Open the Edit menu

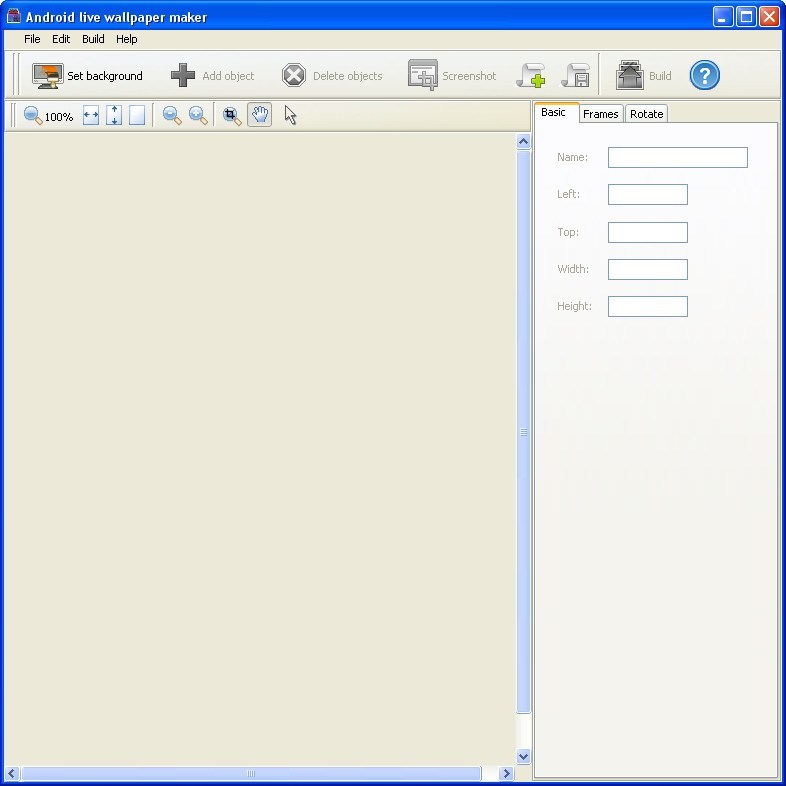[x=61, y=39]
